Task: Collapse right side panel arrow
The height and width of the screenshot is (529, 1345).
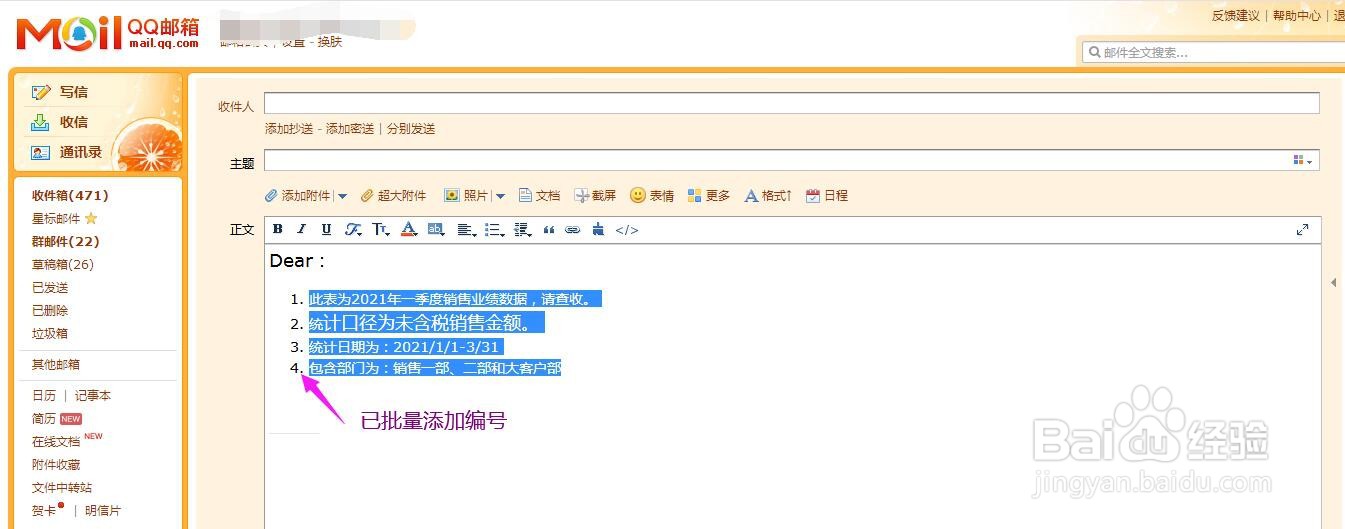Action: [1333, 283]
